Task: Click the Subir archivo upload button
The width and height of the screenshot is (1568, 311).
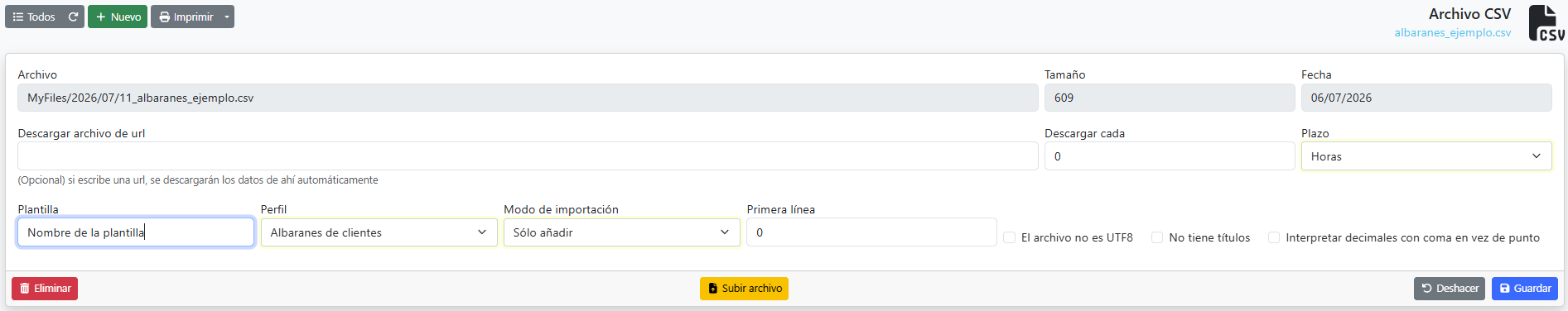Action: [x=744, y=289]
